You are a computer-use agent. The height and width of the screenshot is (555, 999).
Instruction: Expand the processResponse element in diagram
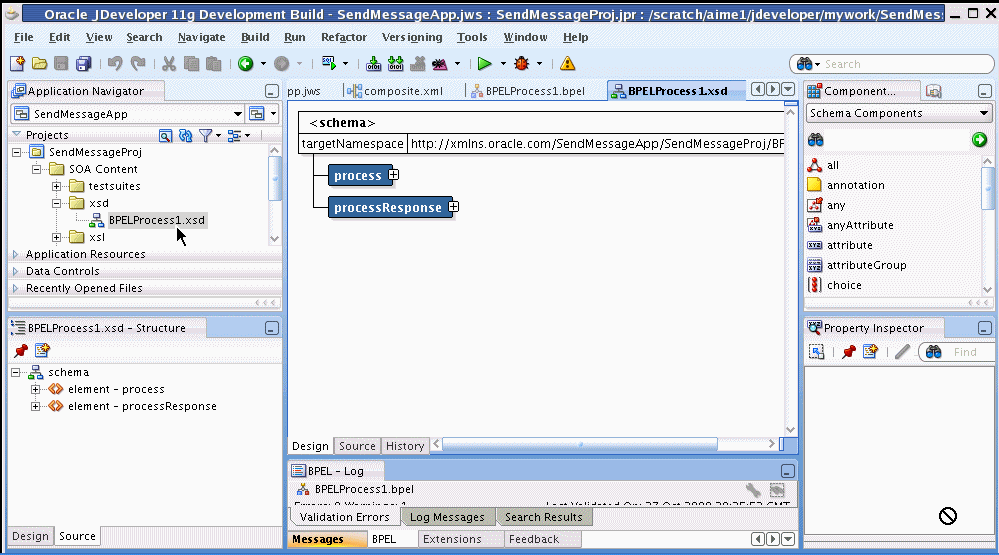pos(454,206)
